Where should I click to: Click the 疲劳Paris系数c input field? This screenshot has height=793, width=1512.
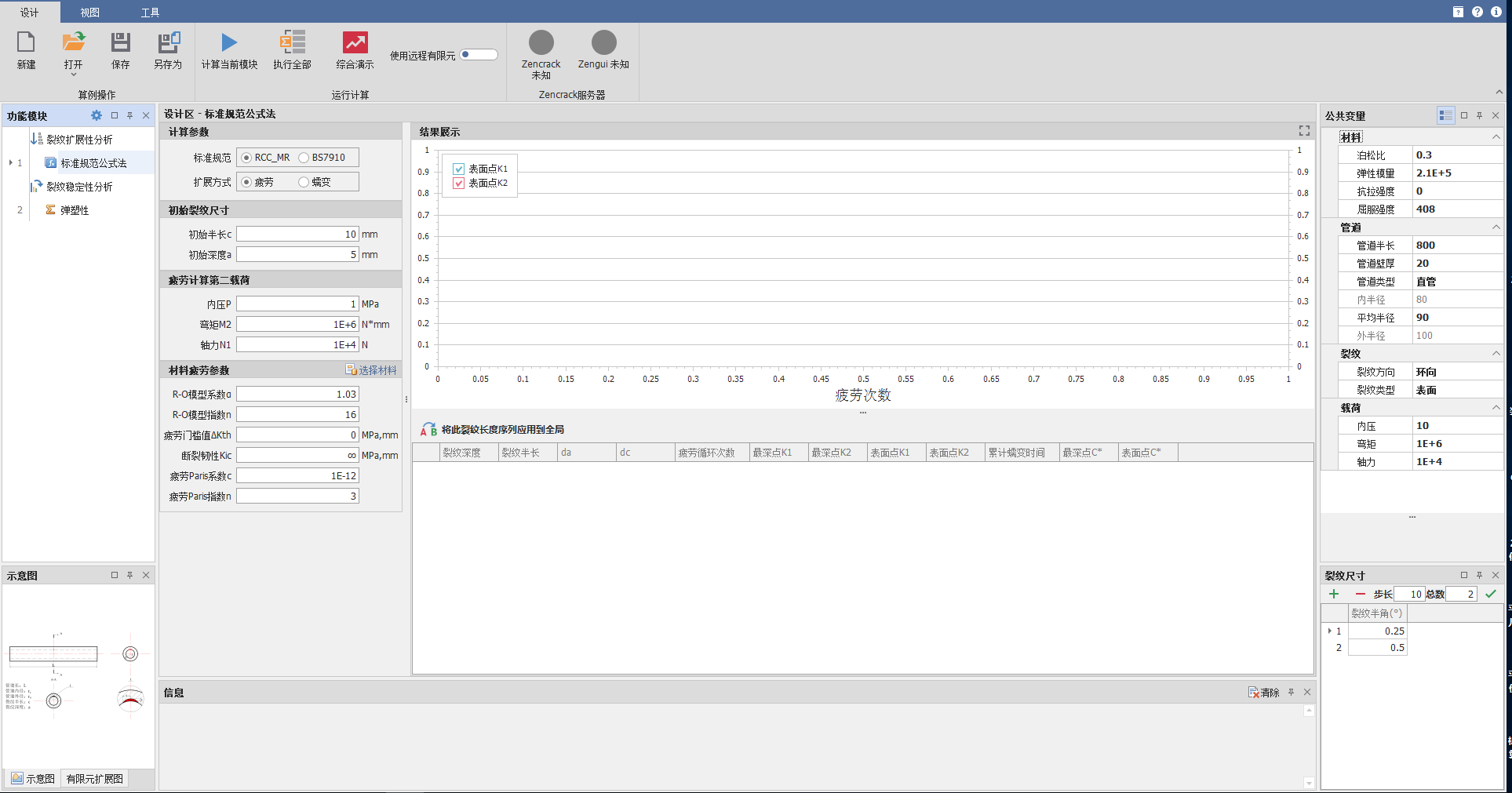click(x=298, y=475)
